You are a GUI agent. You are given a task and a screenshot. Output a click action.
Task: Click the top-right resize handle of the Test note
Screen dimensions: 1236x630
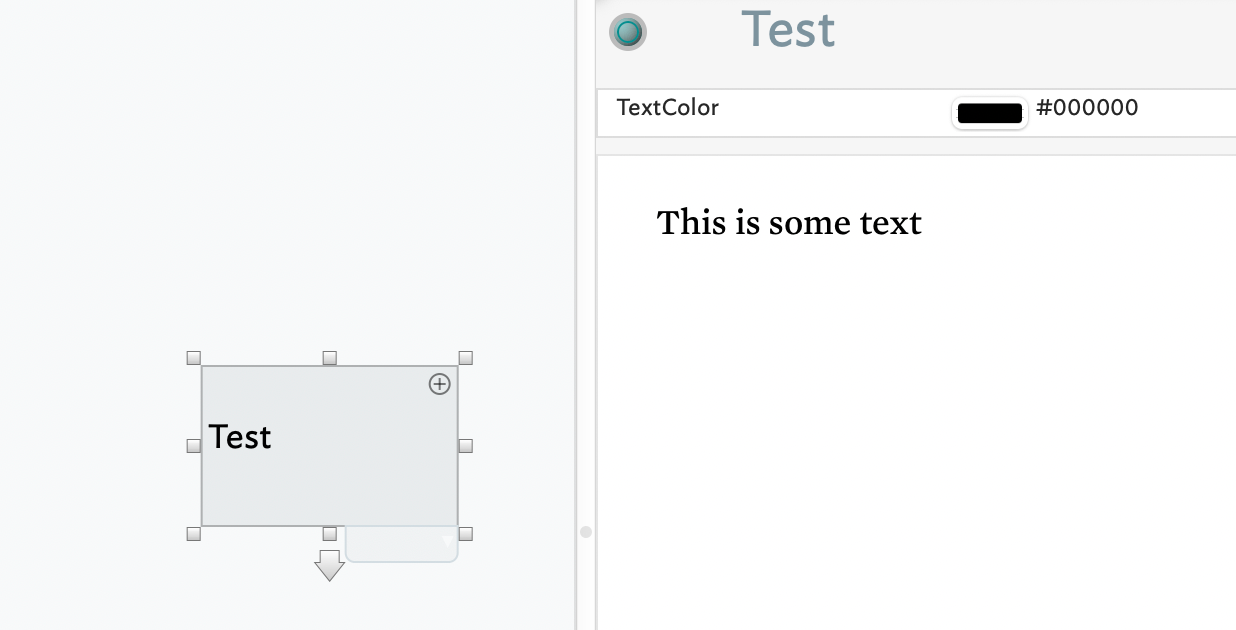pyautogui.click(x=465, y=358)
